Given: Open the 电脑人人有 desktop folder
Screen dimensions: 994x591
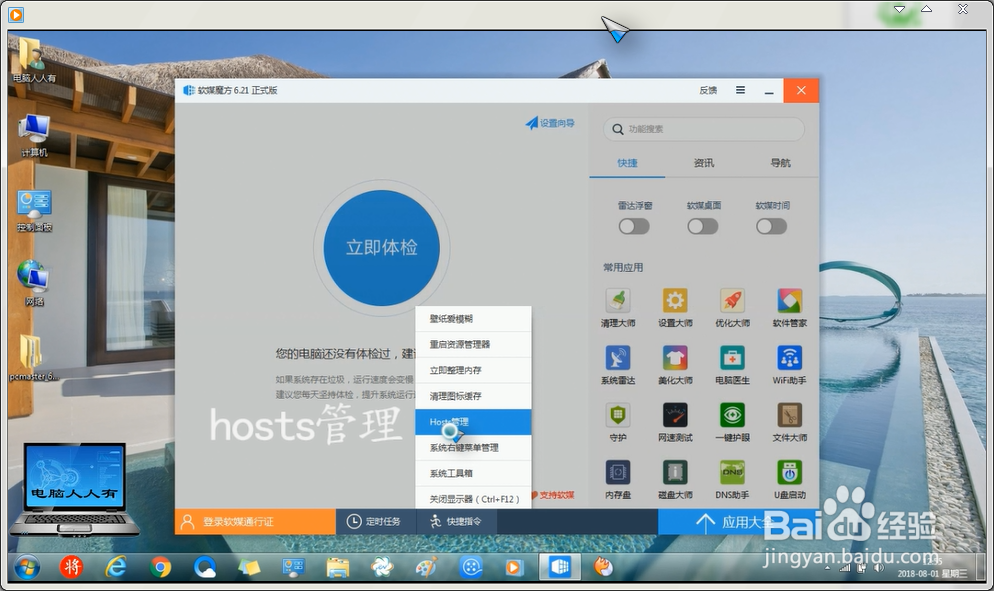Looking at the screenshot, I should 34,60.
